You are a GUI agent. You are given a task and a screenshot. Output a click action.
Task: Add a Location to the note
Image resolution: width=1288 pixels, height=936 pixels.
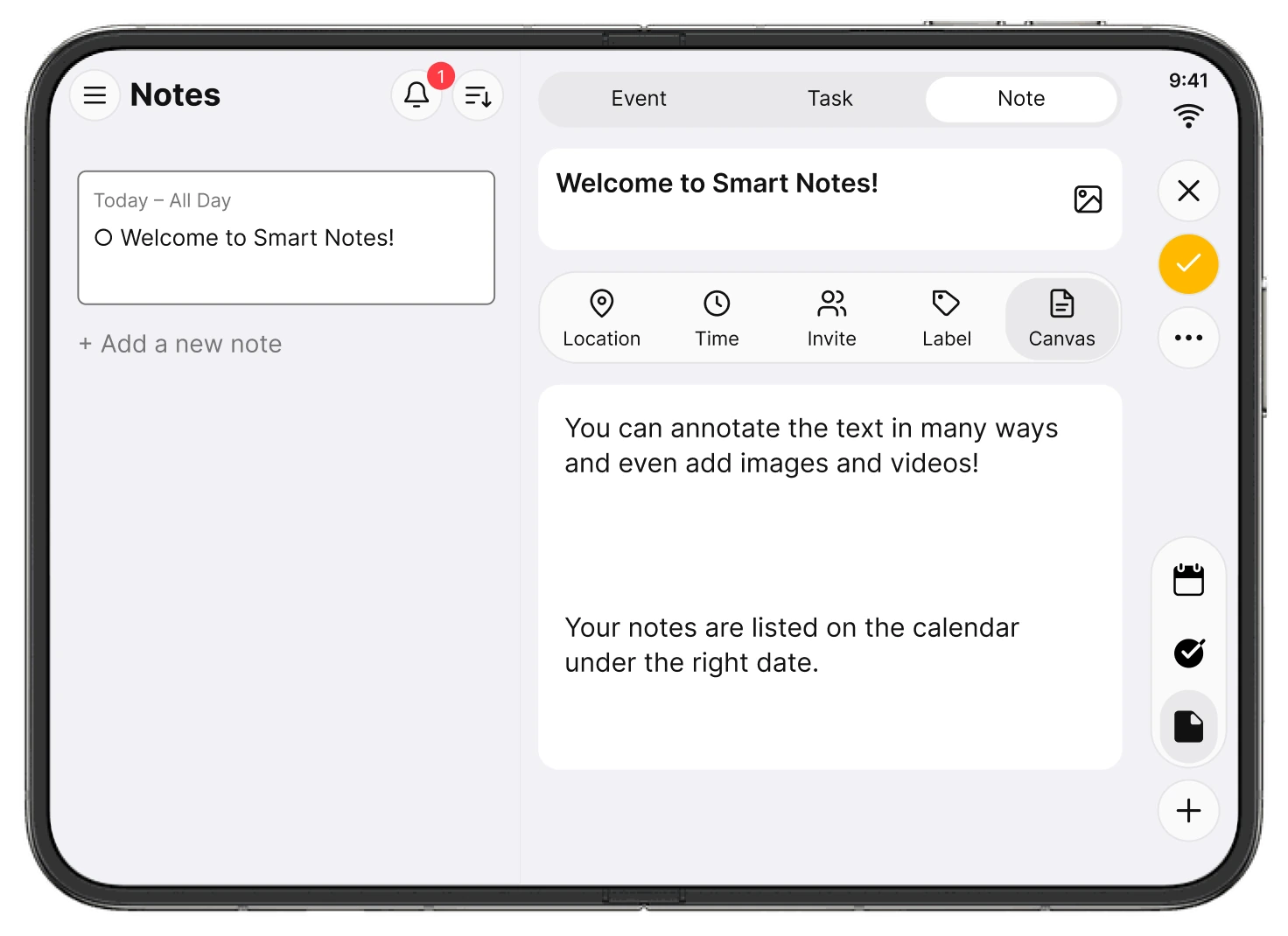[601, 318]
